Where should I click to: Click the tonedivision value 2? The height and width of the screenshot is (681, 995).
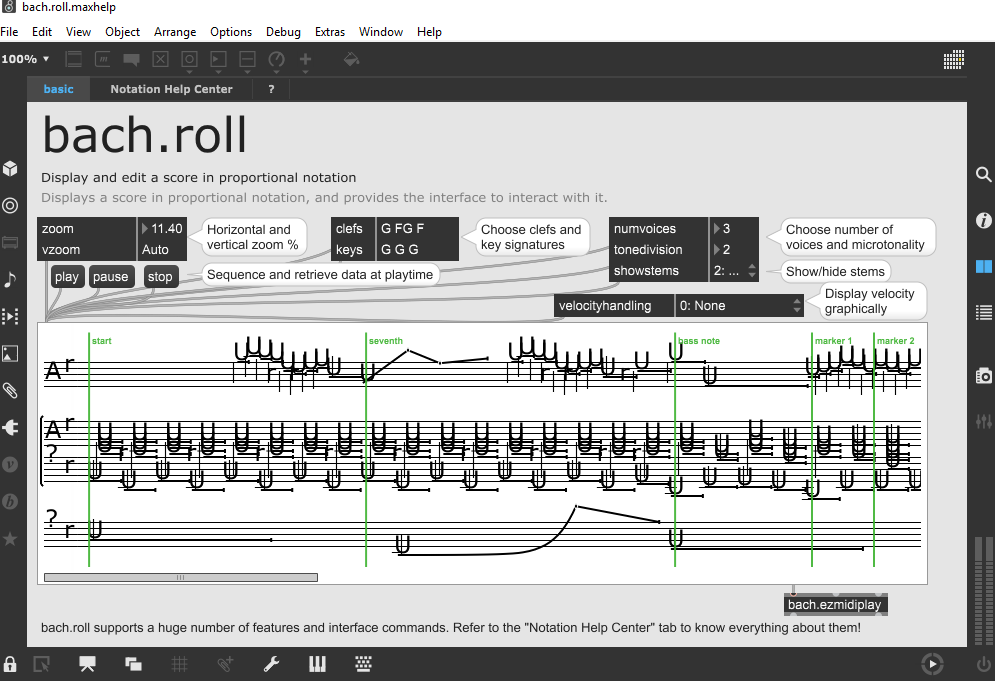734,250
